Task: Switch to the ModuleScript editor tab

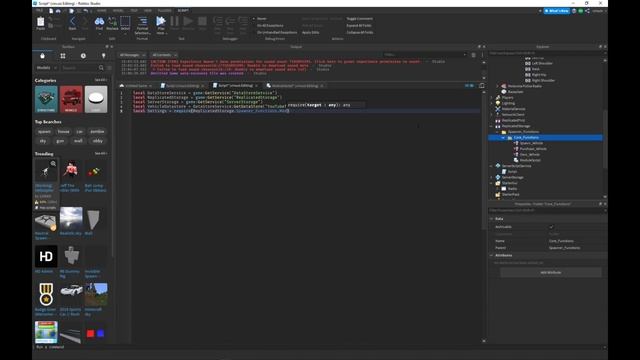Action: click(295, 86)
